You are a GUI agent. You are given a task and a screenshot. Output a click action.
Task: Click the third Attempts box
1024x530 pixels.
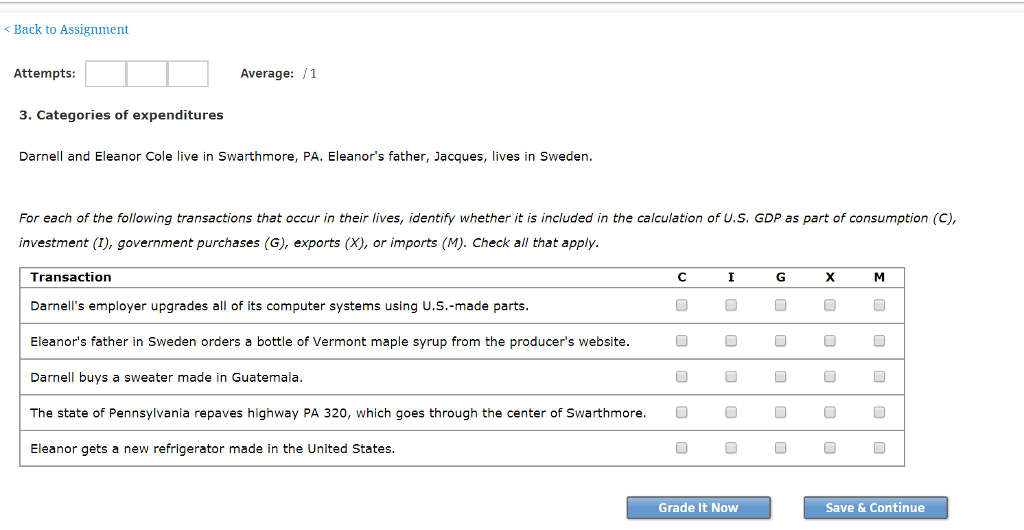(187, 74)
